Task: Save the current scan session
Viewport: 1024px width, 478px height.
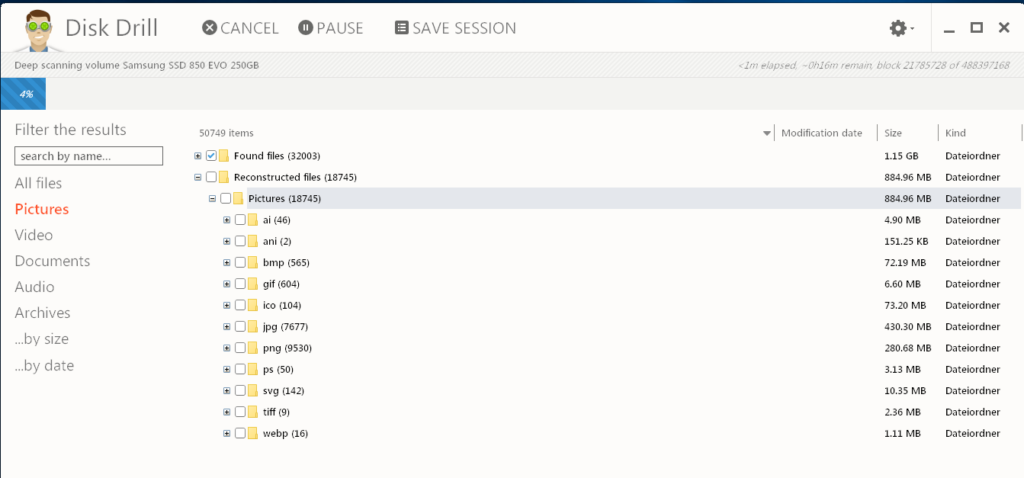Action: pyautogui.click(x=455, y=28)
